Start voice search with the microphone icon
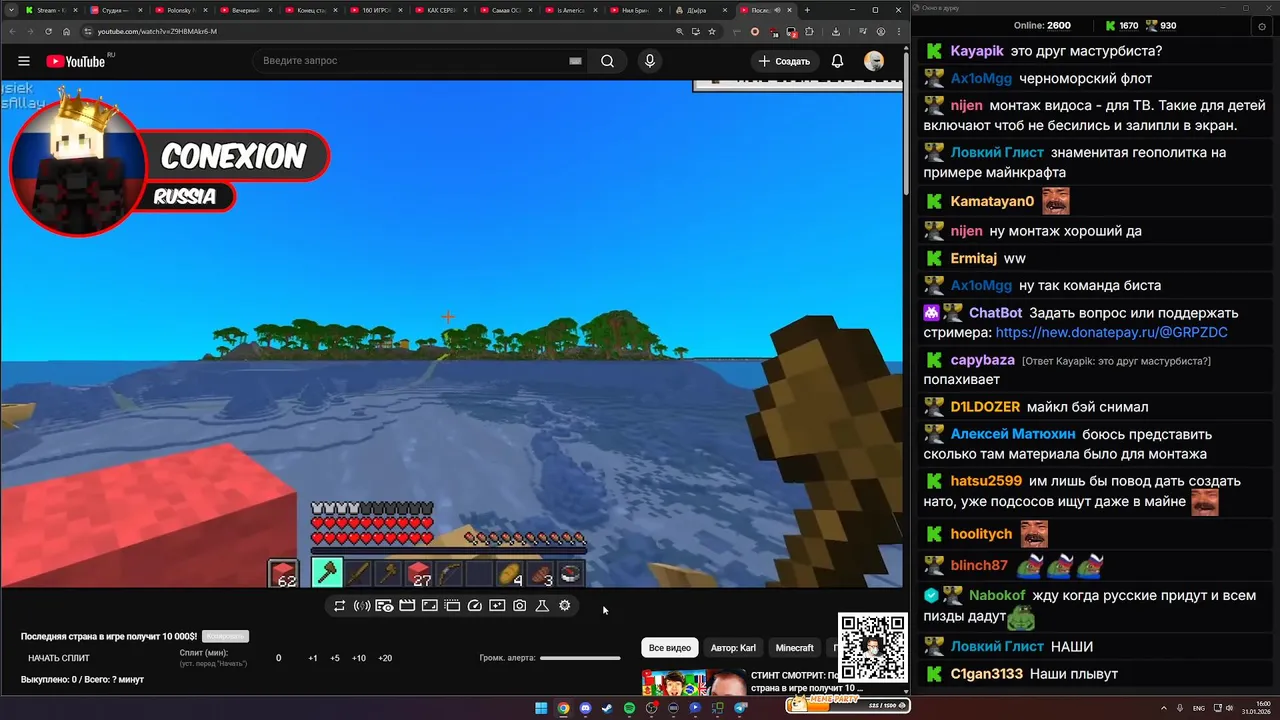The height and width of the screenshot is (720, 1280). pyautogui.click(x=650, y=61)
